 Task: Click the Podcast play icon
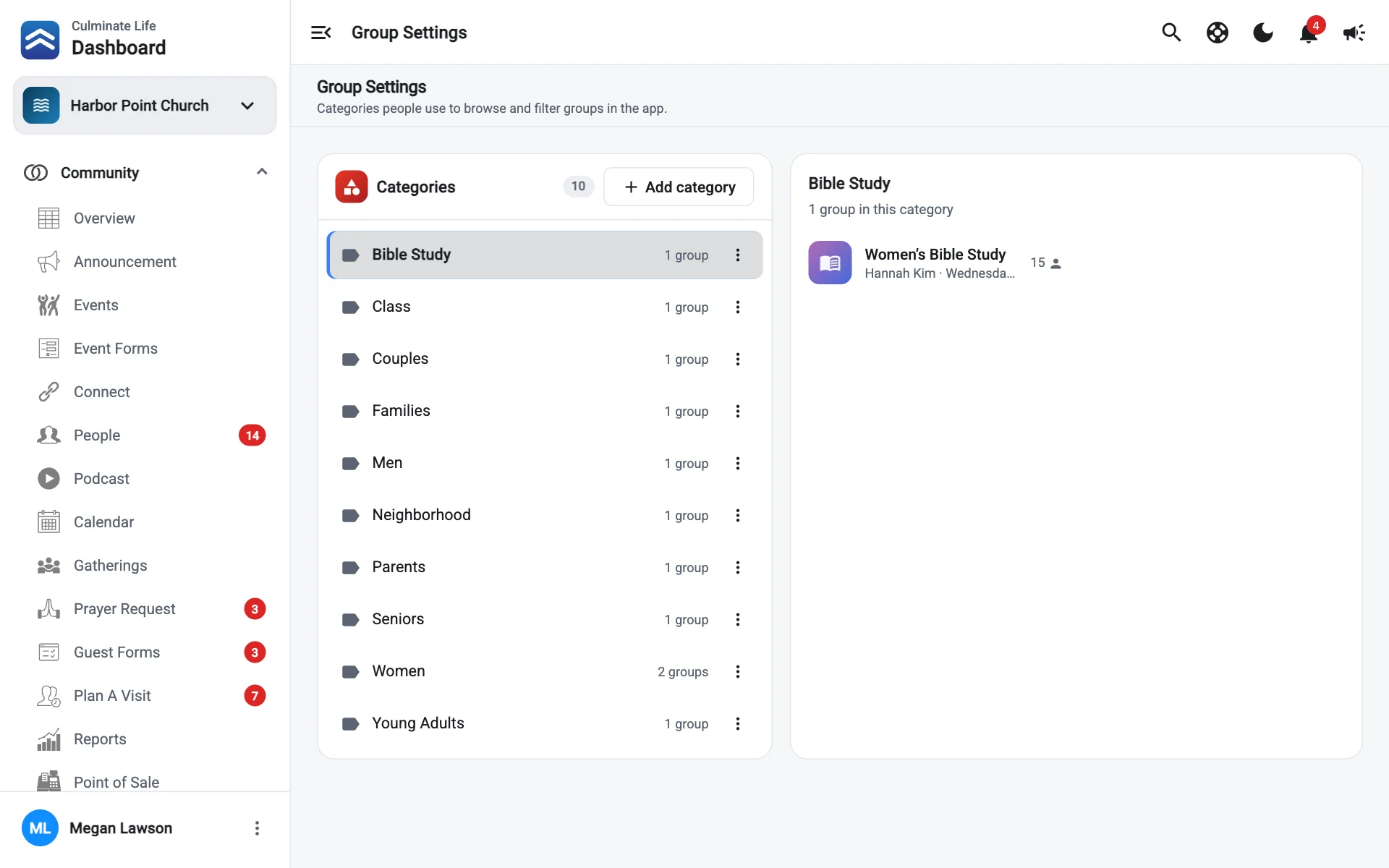[48, 479]
